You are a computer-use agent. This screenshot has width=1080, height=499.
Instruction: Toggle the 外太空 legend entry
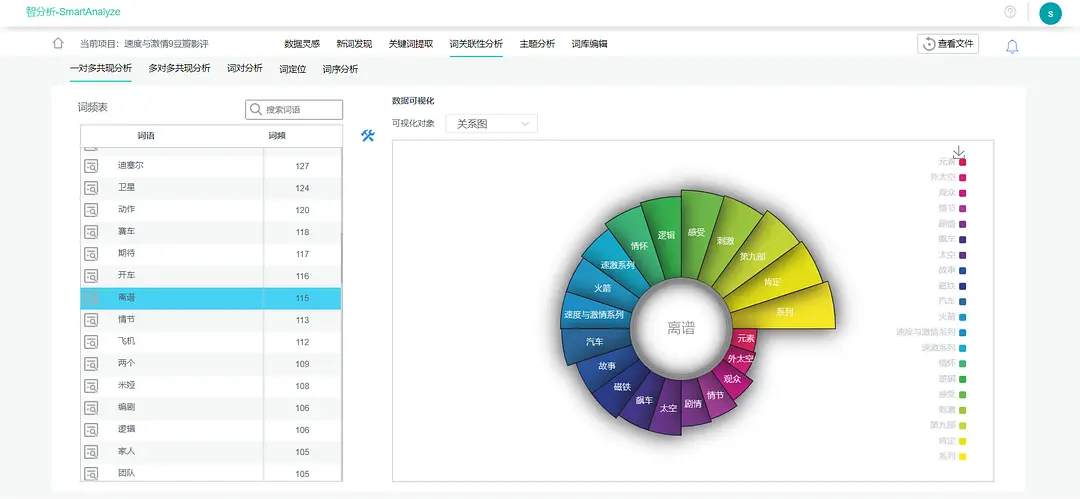[948, 177]
